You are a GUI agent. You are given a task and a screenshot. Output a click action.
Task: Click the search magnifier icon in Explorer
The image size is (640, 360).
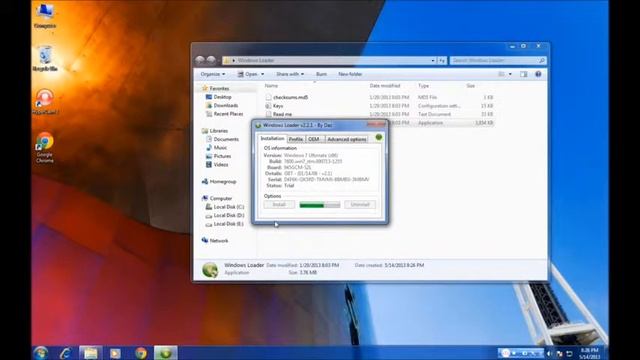coord(542,60)
